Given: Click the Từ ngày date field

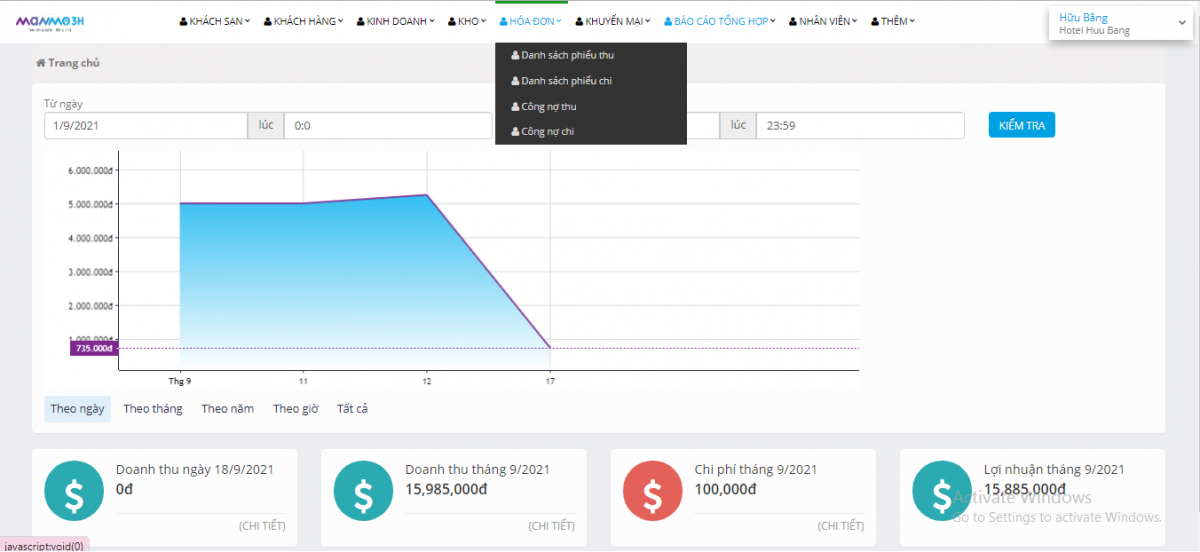Looking at the screenshot, I should pos(146,126).
